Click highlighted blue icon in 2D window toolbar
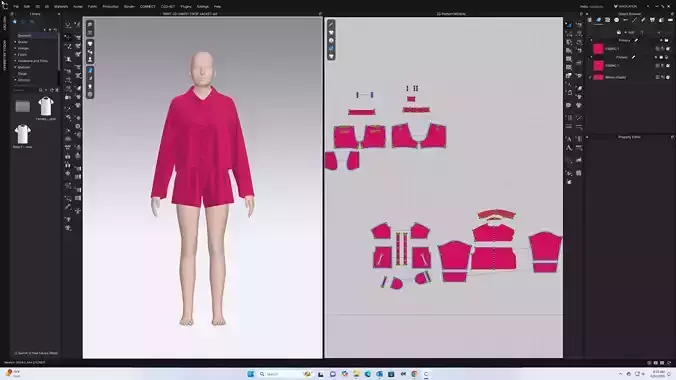The image size is (676, 380). click(x=331, y=48)
